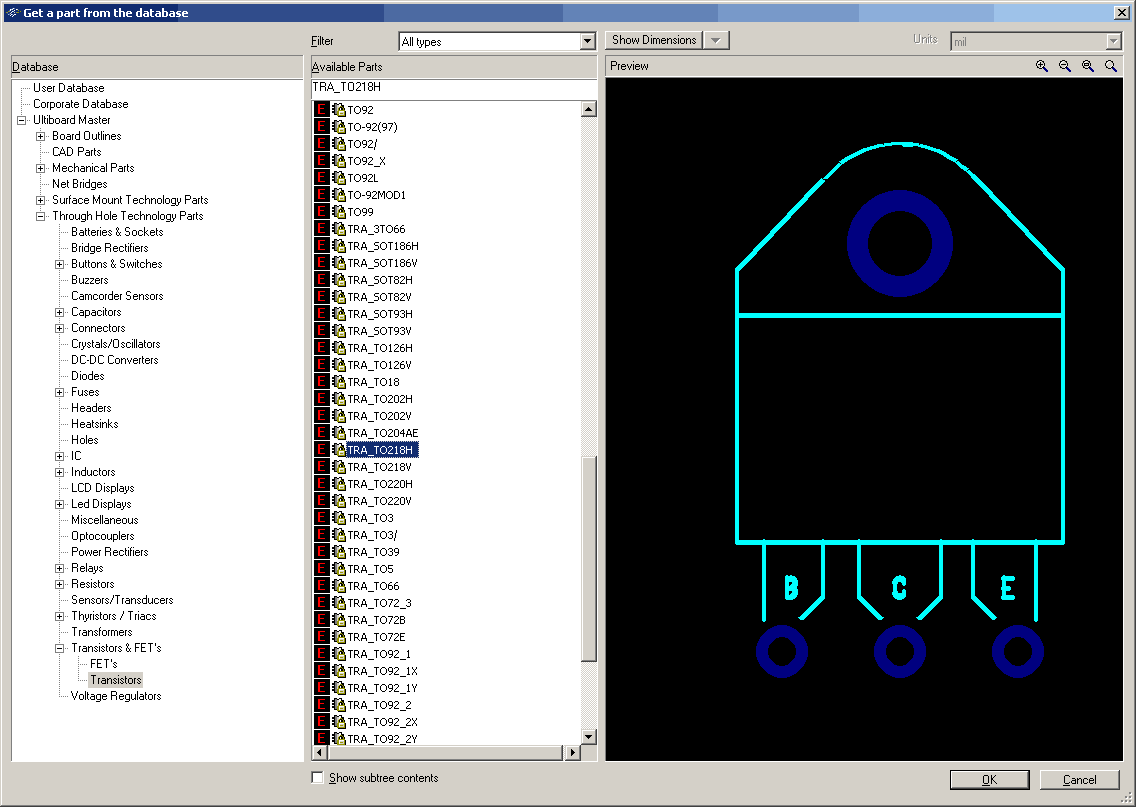Screen dimensions: 1136x807
Task: Select part TRA_SOT186H in the list
Action: pyautogui.click(x=383, y=246)
